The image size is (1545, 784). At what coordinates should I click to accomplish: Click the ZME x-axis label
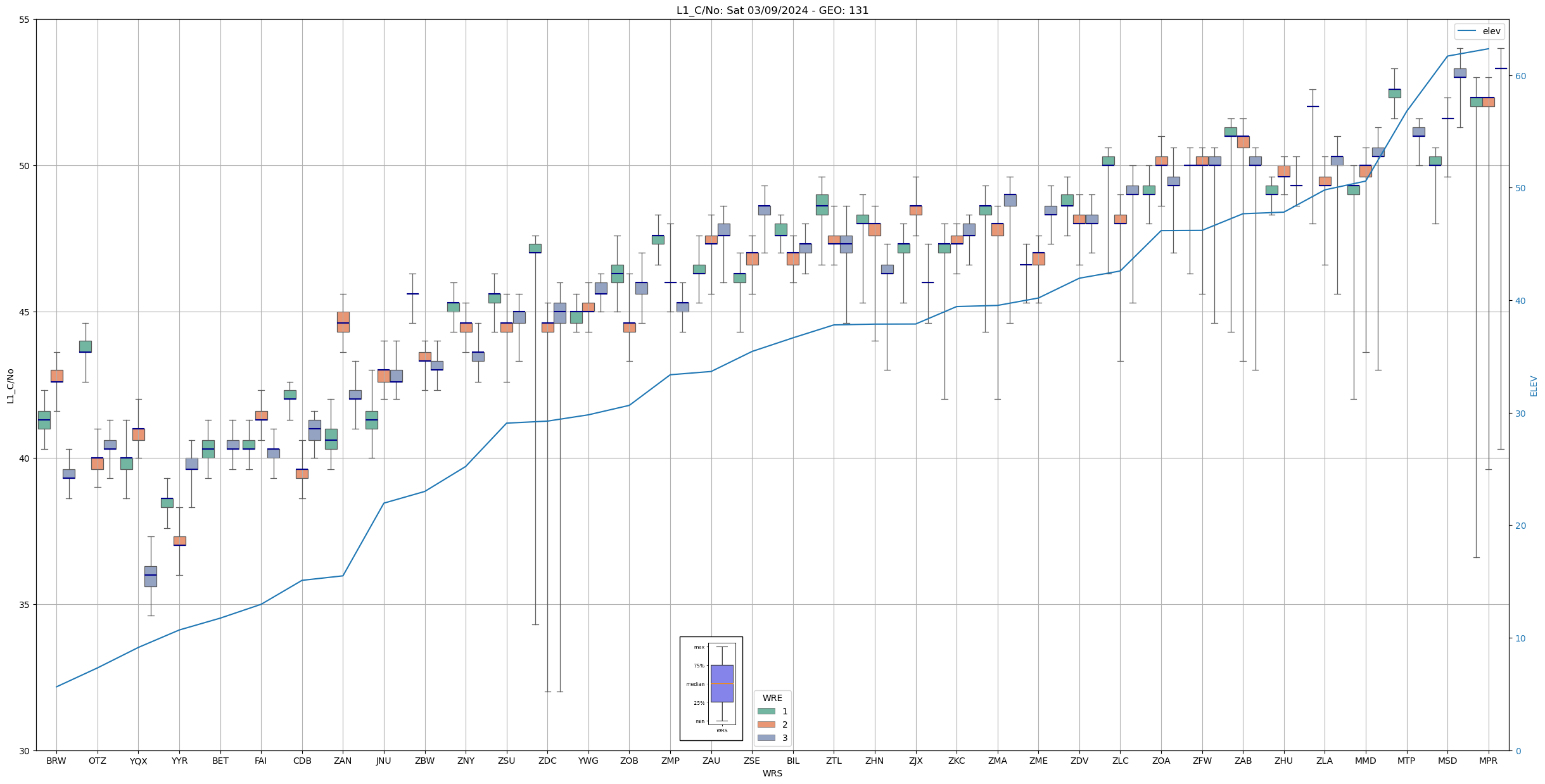click(x=1038, y=761)
